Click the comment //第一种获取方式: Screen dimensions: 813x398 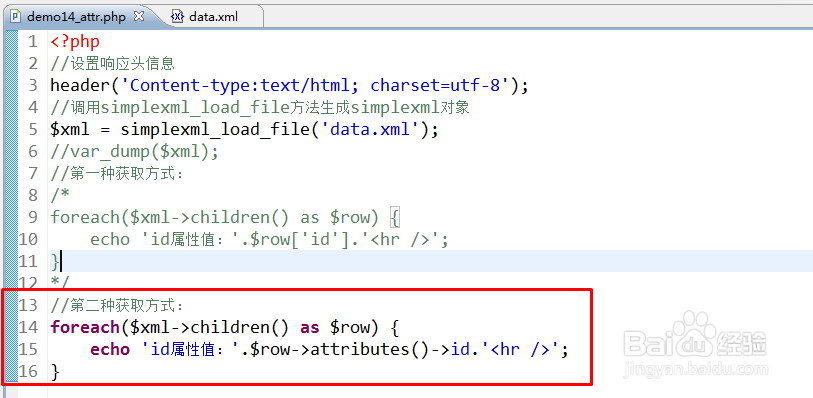117,173
